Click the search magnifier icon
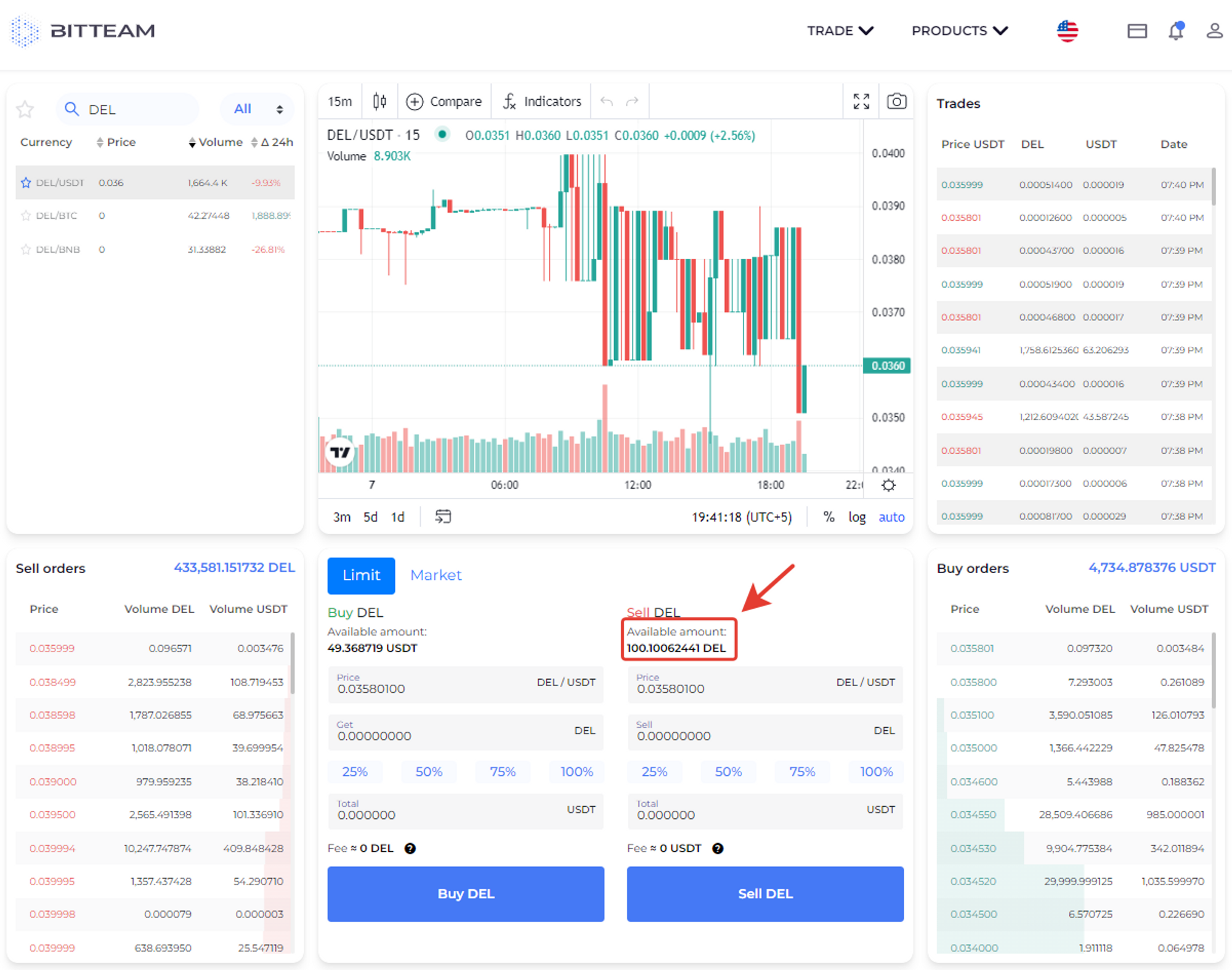The image size is (1232, 970). [71, 109]
